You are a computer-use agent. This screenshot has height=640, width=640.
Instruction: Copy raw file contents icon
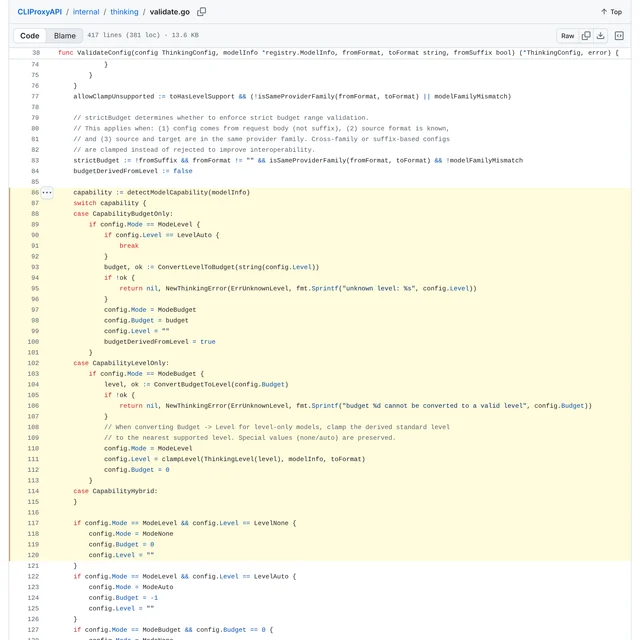click(586, 36)
